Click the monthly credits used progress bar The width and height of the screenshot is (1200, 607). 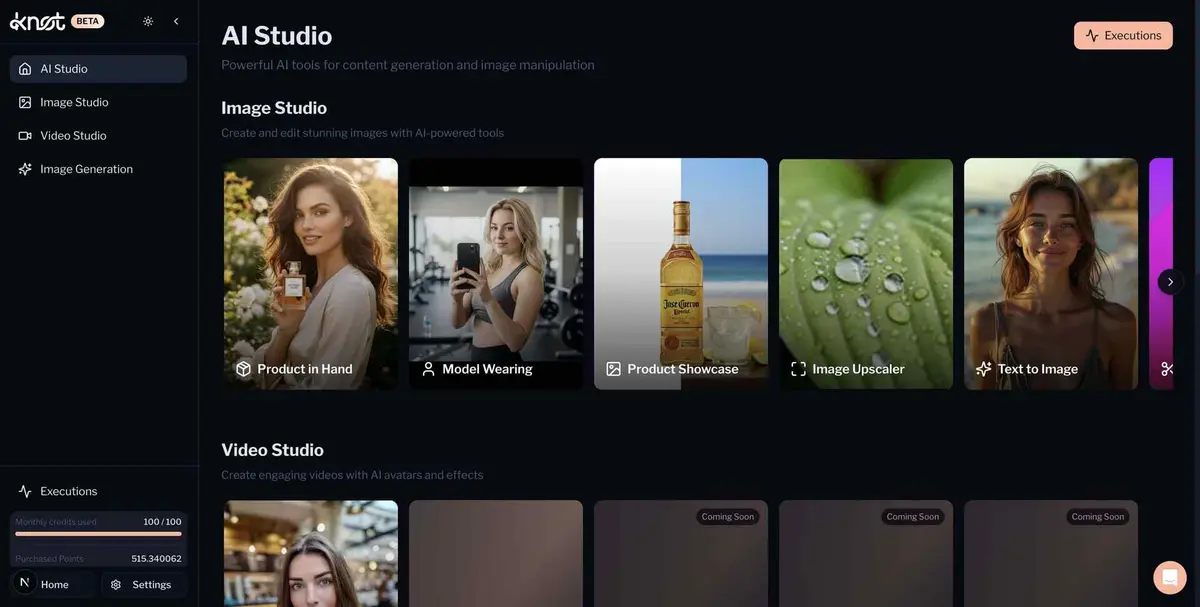tap(98, 534)
